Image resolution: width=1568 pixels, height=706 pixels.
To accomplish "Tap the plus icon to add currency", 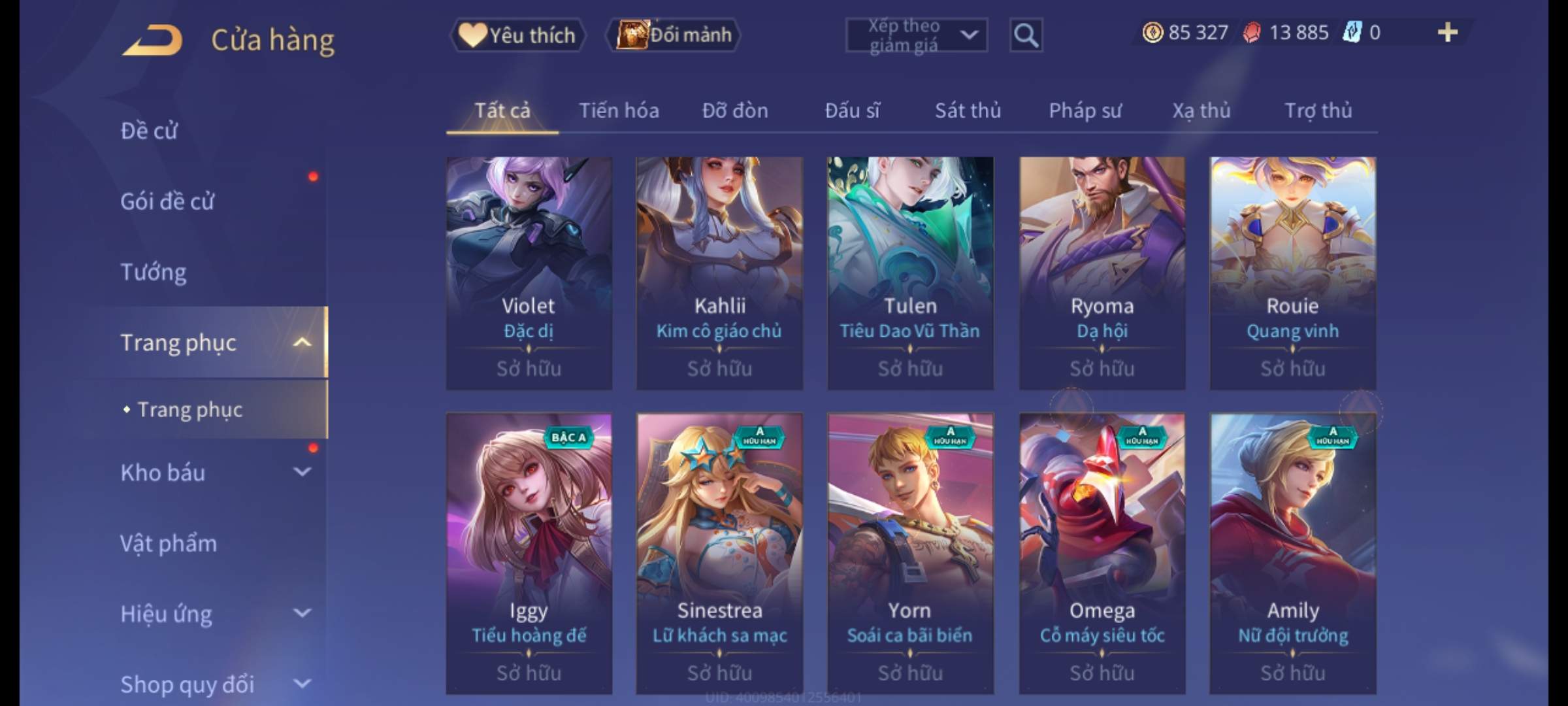I will pos(1448,33).
